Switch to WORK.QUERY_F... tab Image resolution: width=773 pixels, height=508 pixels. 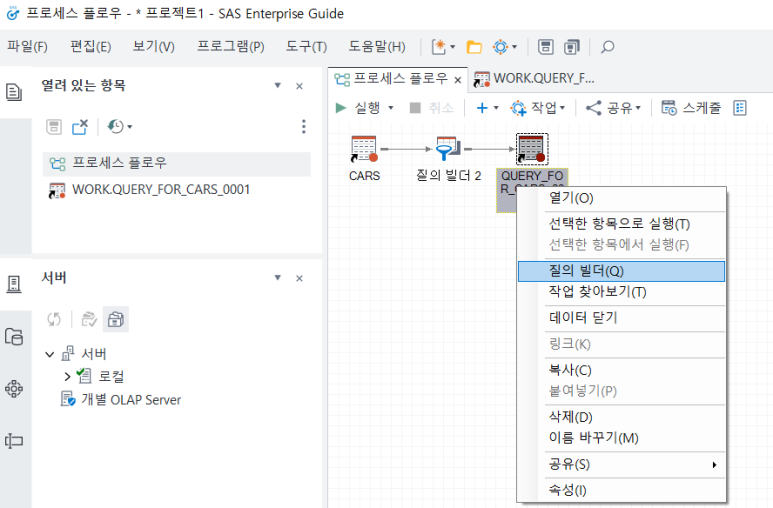(533, 79)
